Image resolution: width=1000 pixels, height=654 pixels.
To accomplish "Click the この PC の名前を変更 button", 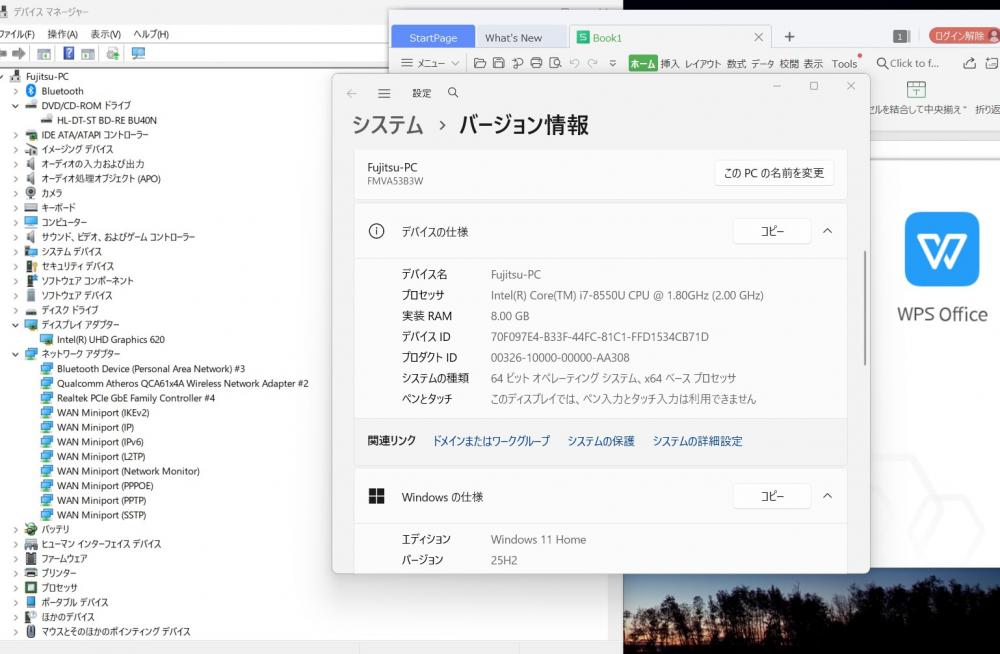I will [x=773, y=173].
